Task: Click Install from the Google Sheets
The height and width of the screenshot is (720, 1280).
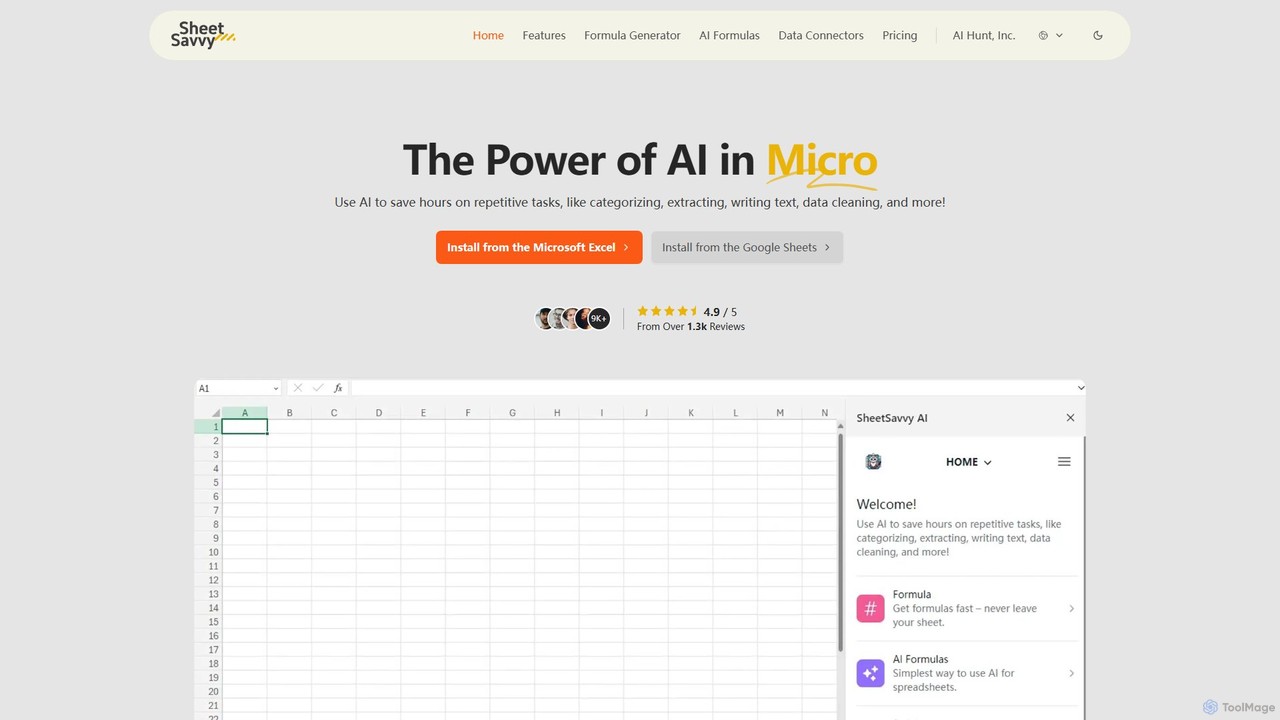Action: (x=747, y=247)
